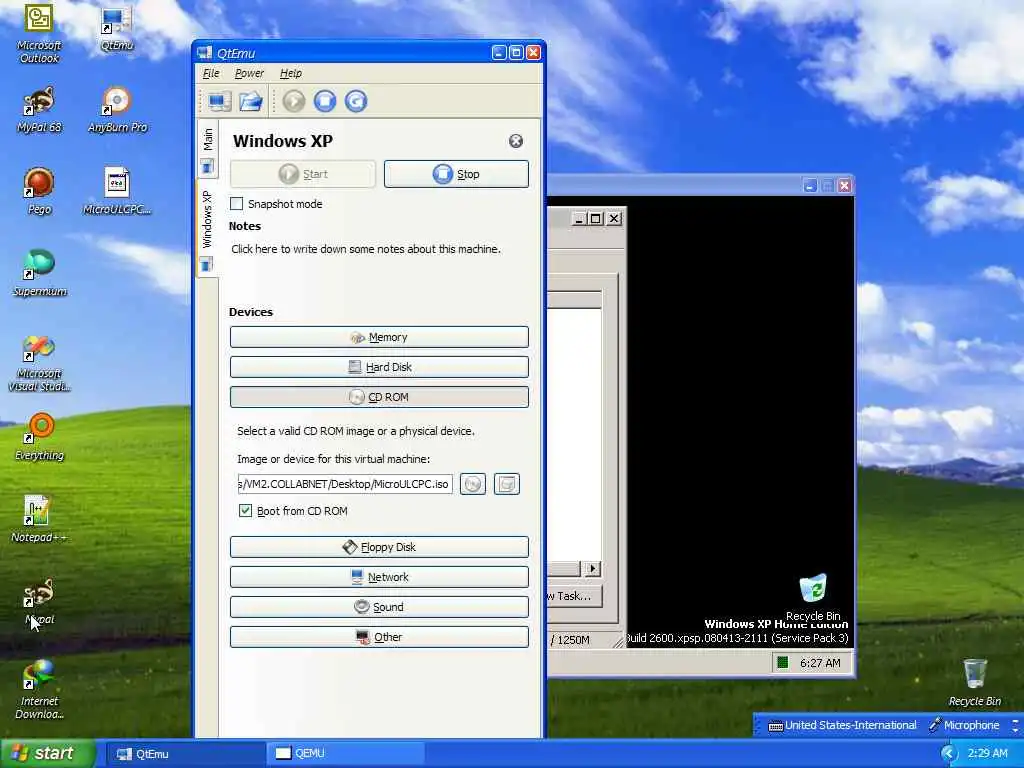Expand the Floppy Disk device section
This screenshot has height=768, width=1024.
[379, 547]
